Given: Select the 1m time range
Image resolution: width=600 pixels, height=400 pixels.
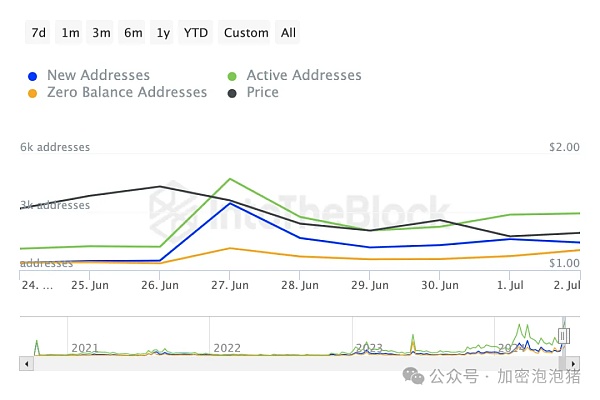Looking at the screenshot, I should [70, 33].
